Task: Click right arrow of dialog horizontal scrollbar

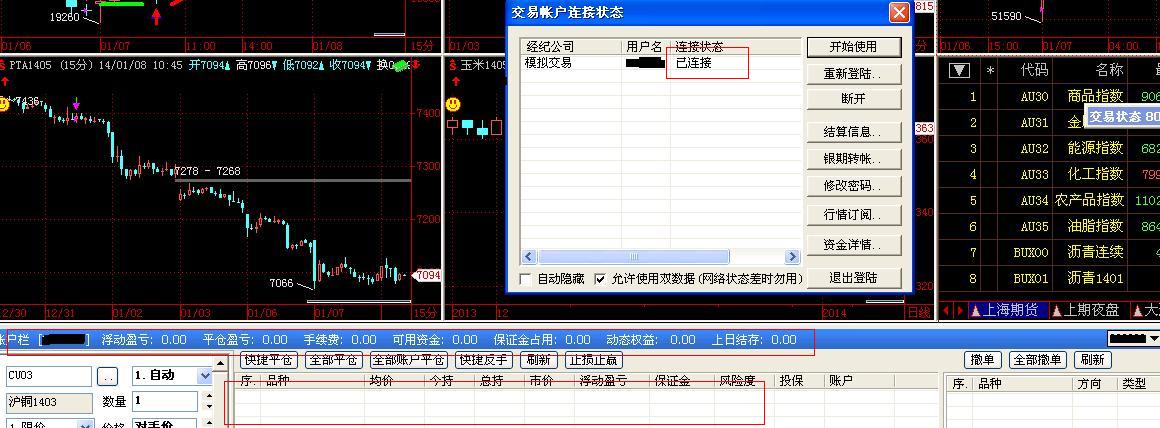Action: click(792, 257)
